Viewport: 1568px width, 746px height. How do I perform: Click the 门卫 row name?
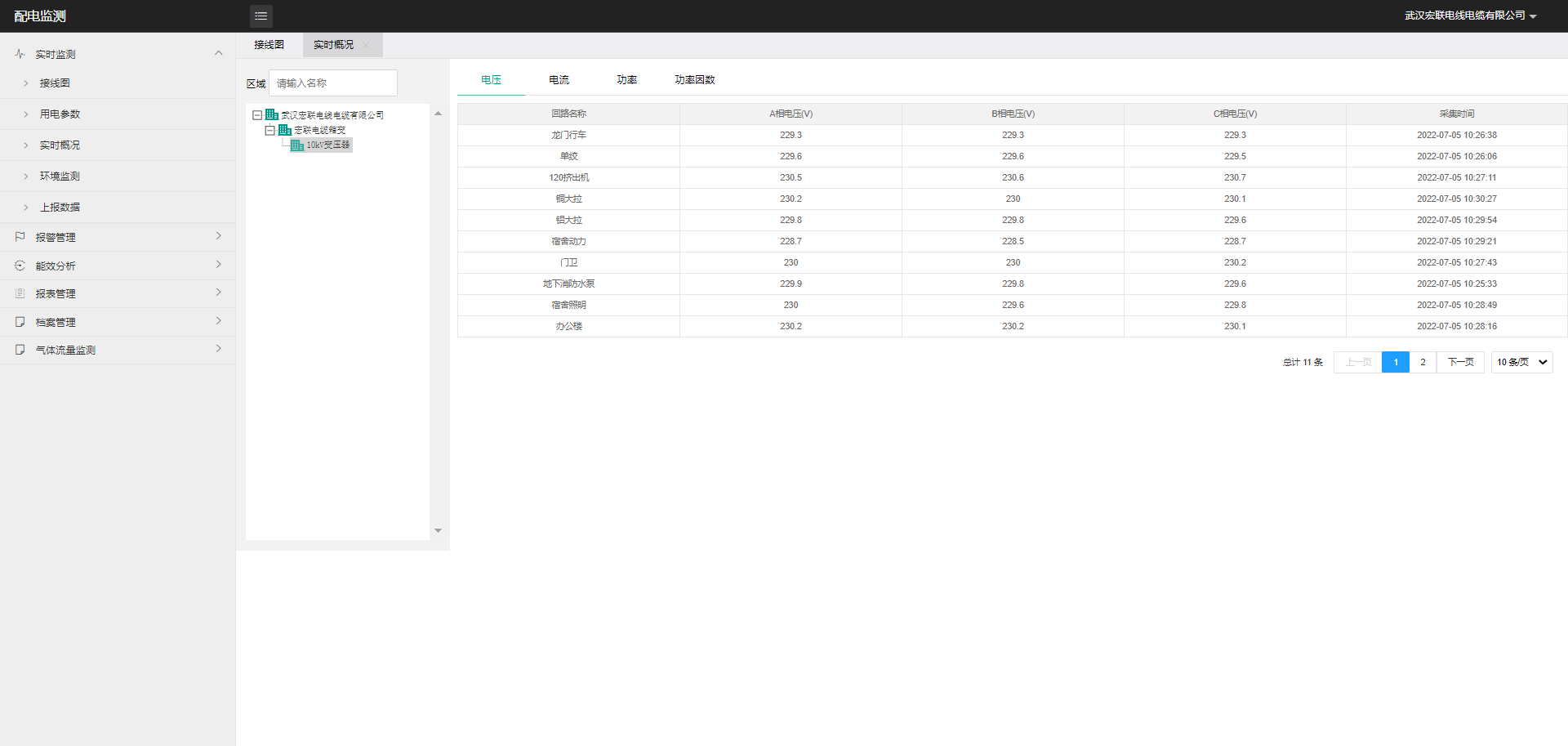pyautogui.click(x=568, y=263)
